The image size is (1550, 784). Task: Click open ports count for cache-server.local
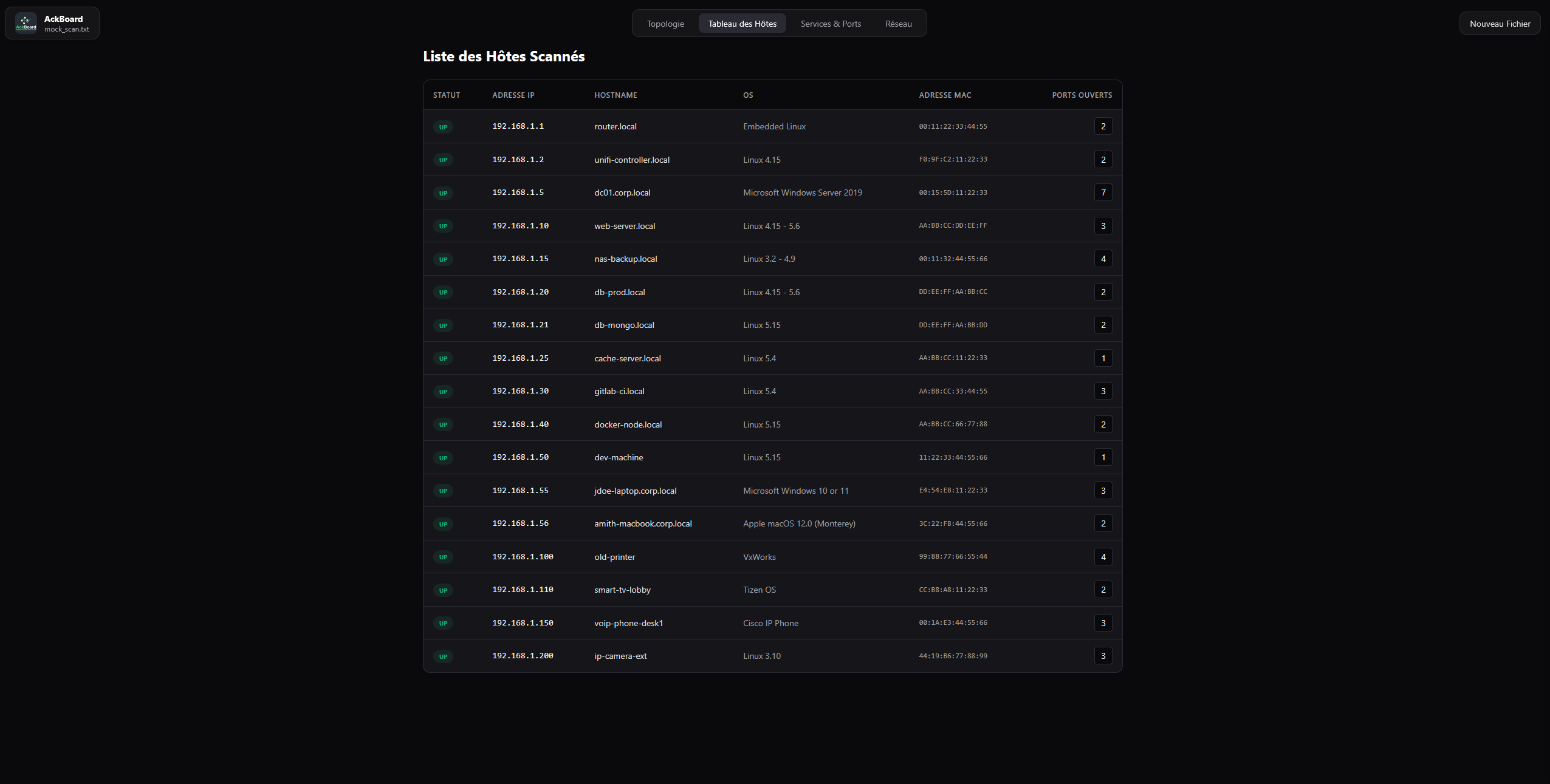click(1103, 358)
